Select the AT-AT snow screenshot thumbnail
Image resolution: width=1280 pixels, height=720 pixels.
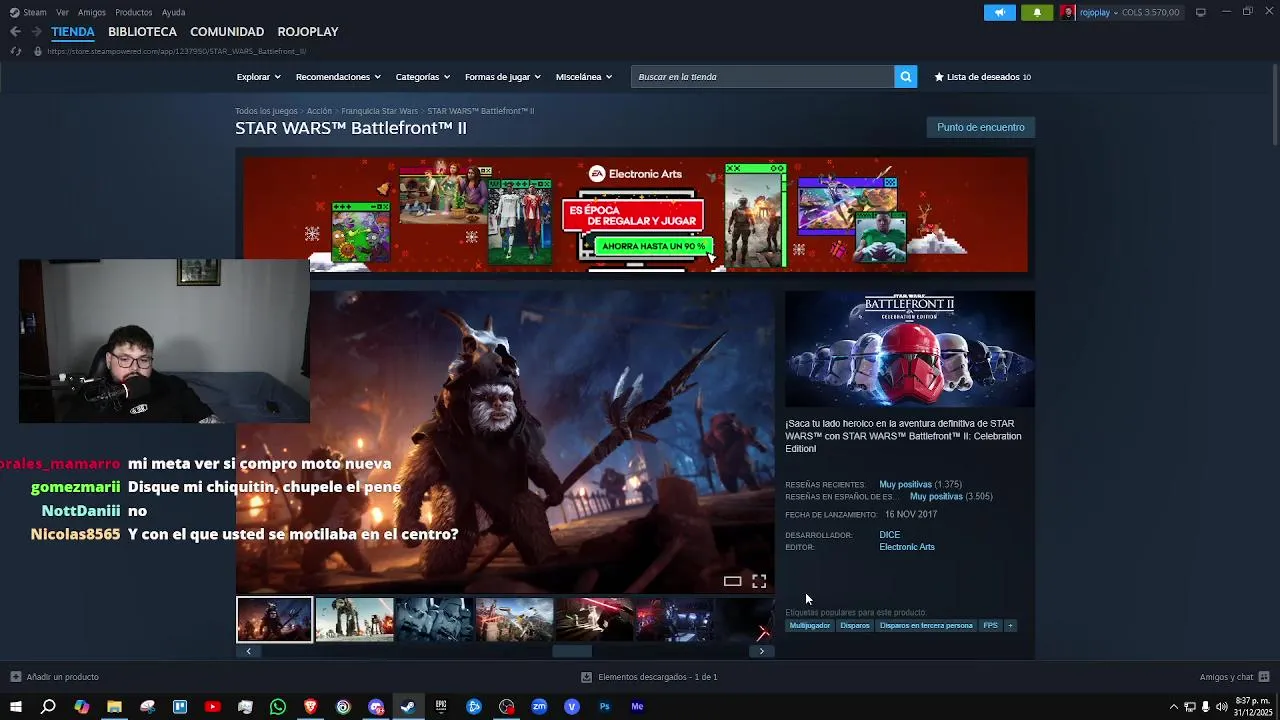tap(355, 620)
